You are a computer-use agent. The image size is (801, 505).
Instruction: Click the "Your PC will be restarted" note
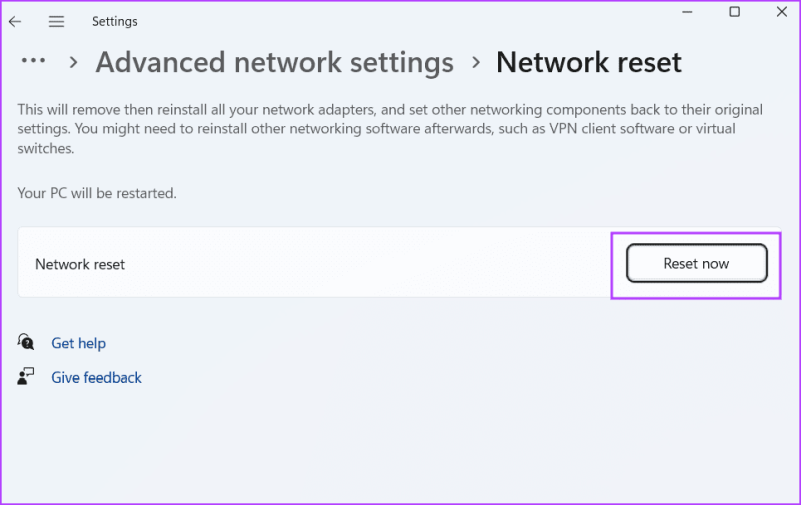97,193
